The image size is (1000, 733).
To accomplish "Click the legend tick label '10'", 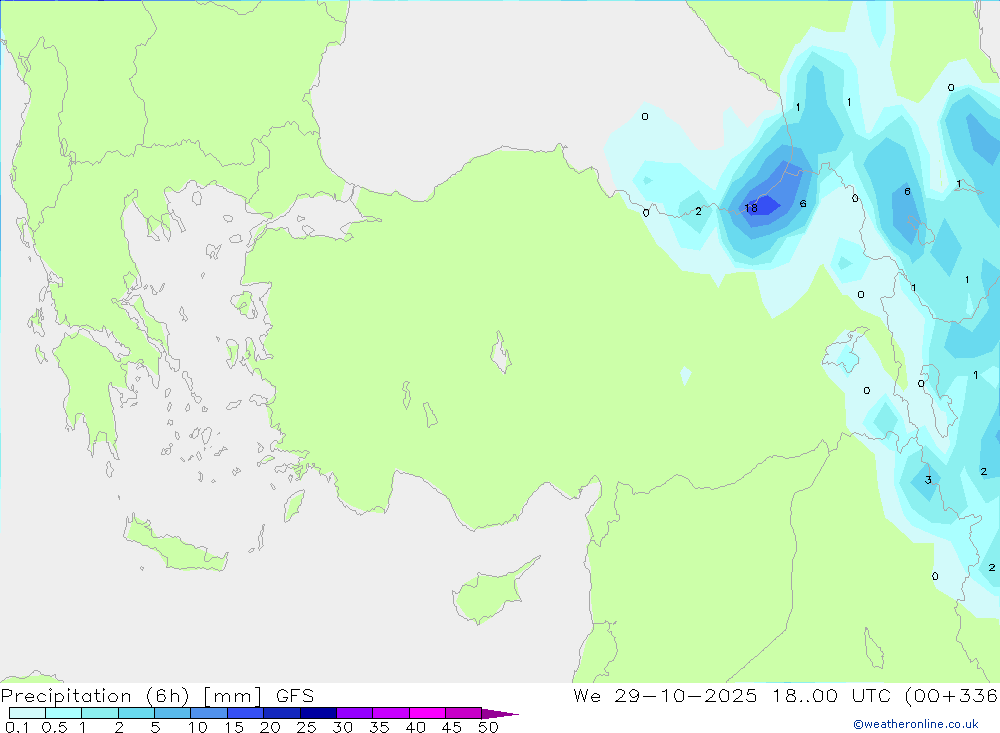I will pyautogui.click(x=198, y=727).
